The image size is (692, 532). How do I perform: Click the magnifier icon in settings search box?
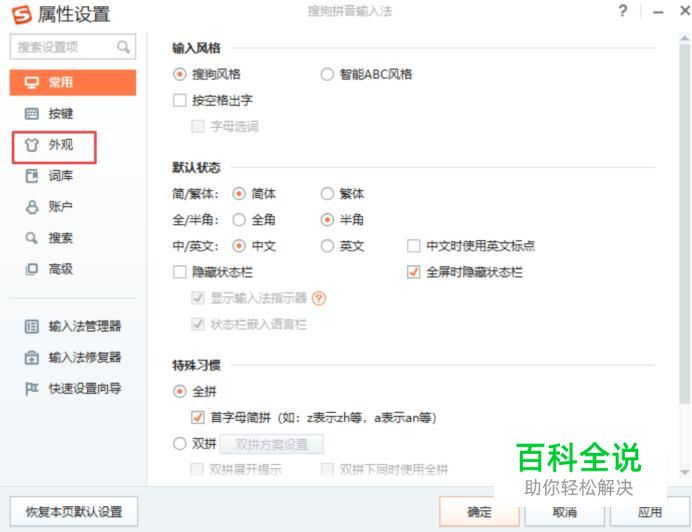pos(123,47)
